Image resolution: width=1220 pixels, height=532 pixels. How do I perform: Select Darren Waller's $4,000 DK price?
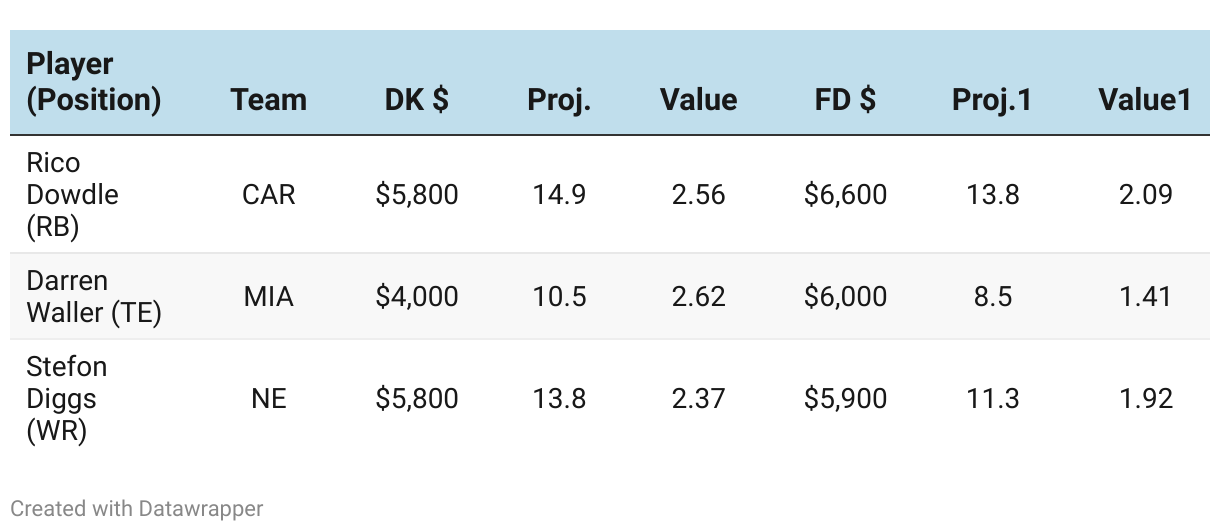click(x=416, y=297)
